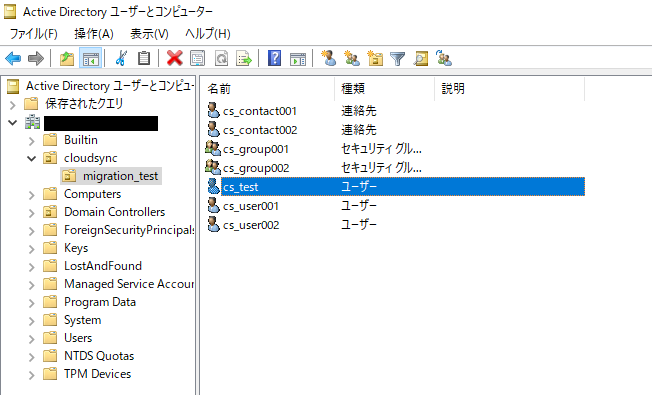Screen dimensions: 652x395
Task: Select the cs_group002 security group
Action: tap(256, 168)
